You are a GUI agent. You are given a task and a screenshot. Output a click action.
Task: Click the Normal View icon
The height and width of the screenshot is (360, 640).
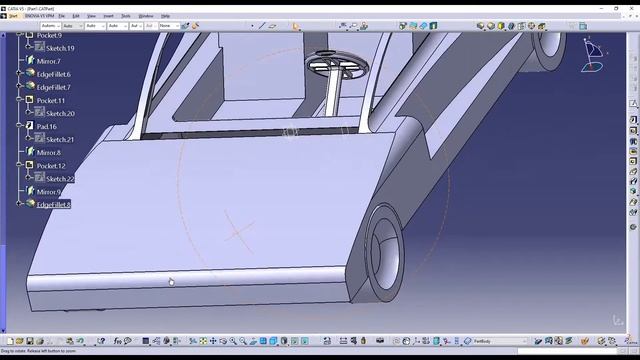pyautogui.click(x=253, y=341)
